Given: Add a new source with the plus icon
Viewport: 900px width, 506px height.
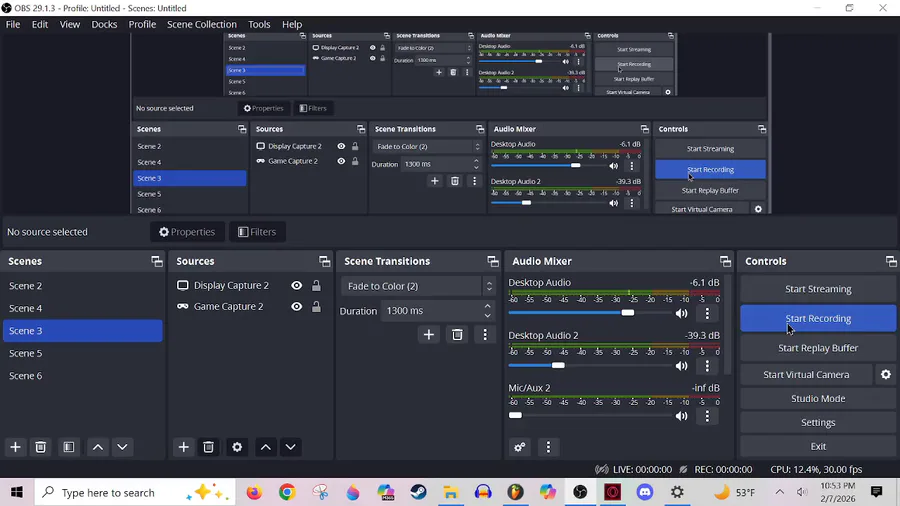Looking at the screenshot, I should [x=184, y=447].
